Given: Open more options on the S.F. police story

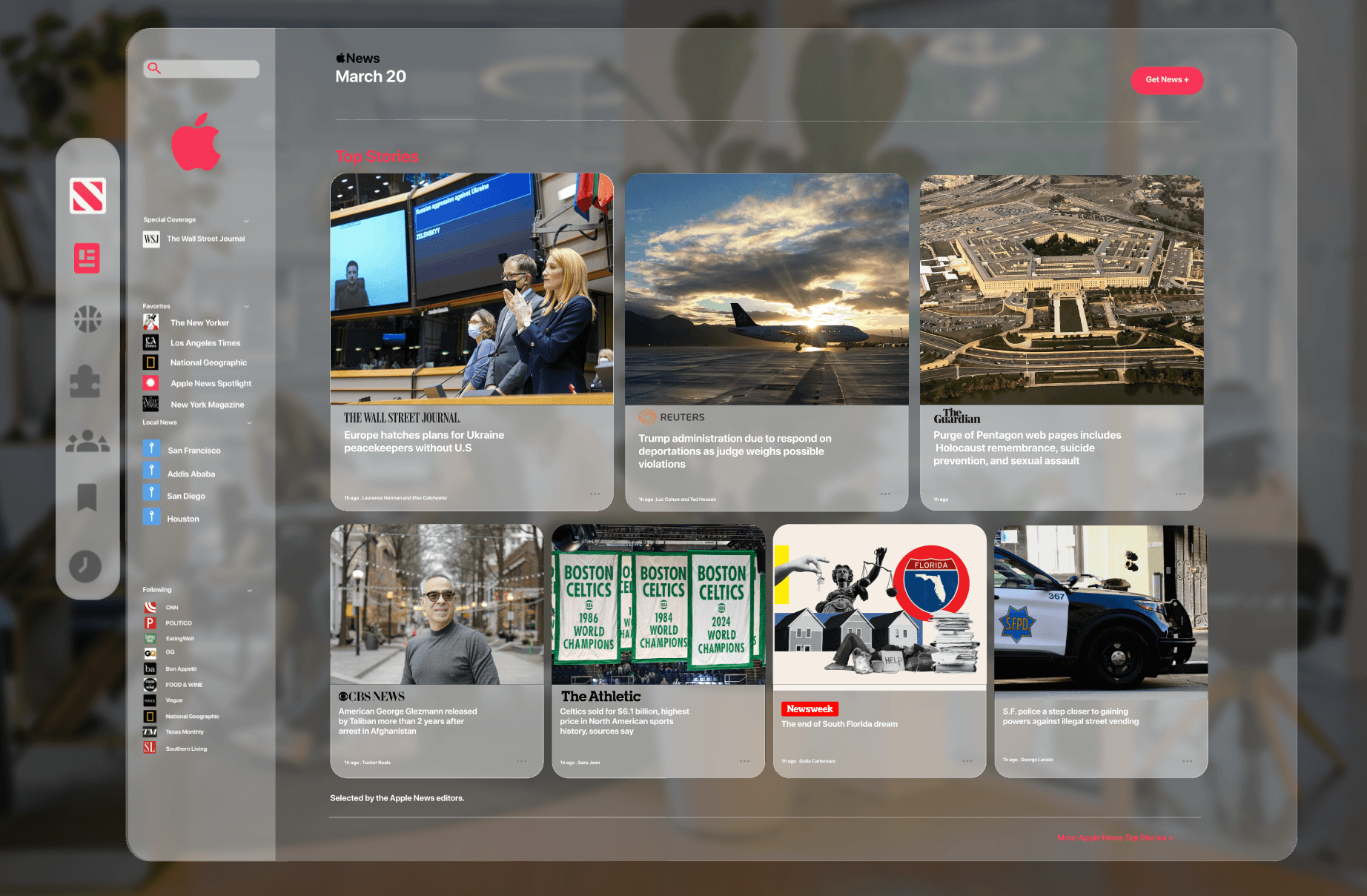Looking at the screenshot, I should click(1188, 761).
